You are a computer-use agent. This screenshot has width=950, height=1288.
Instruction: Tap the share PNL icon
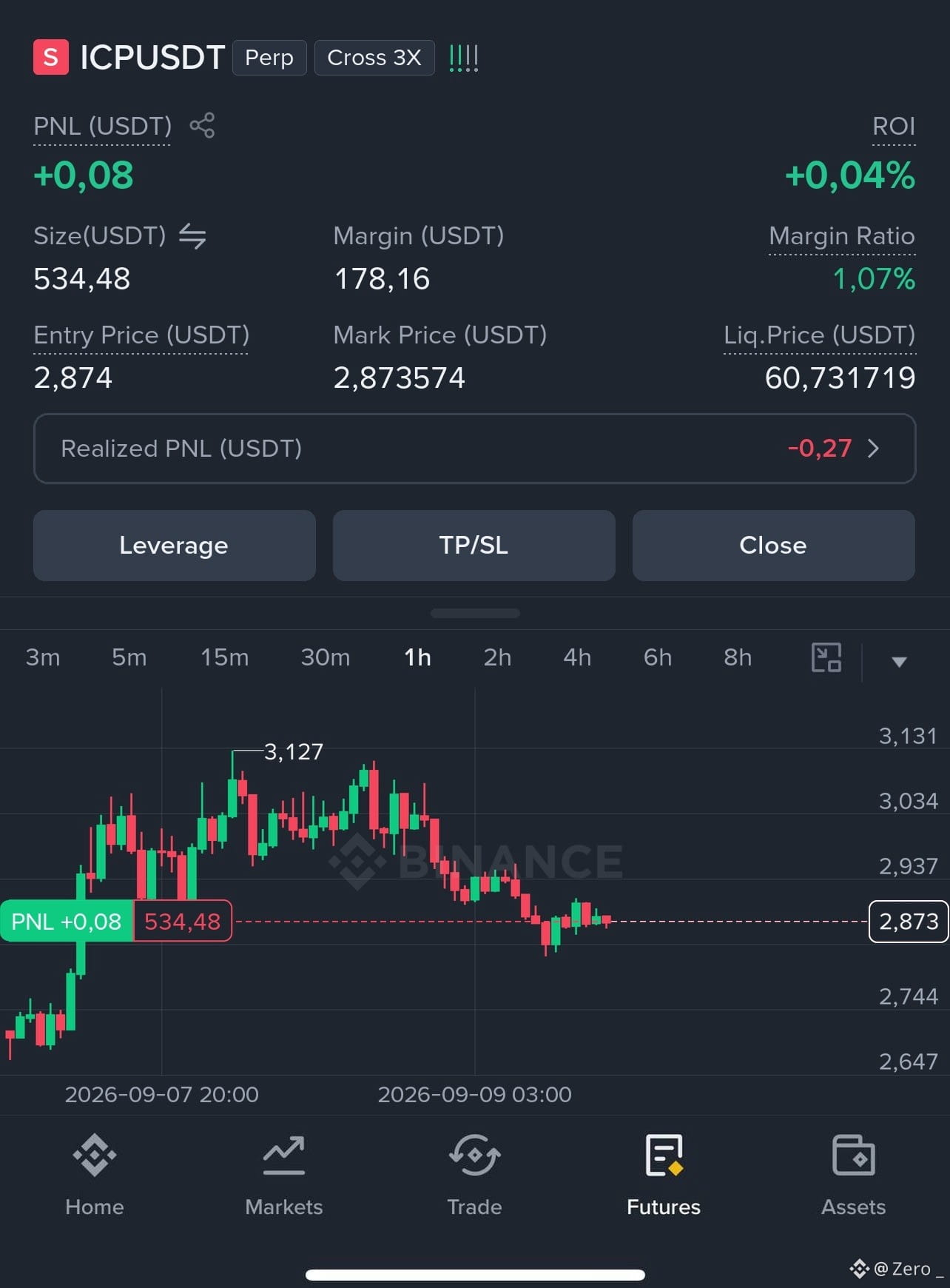(202, 125)
